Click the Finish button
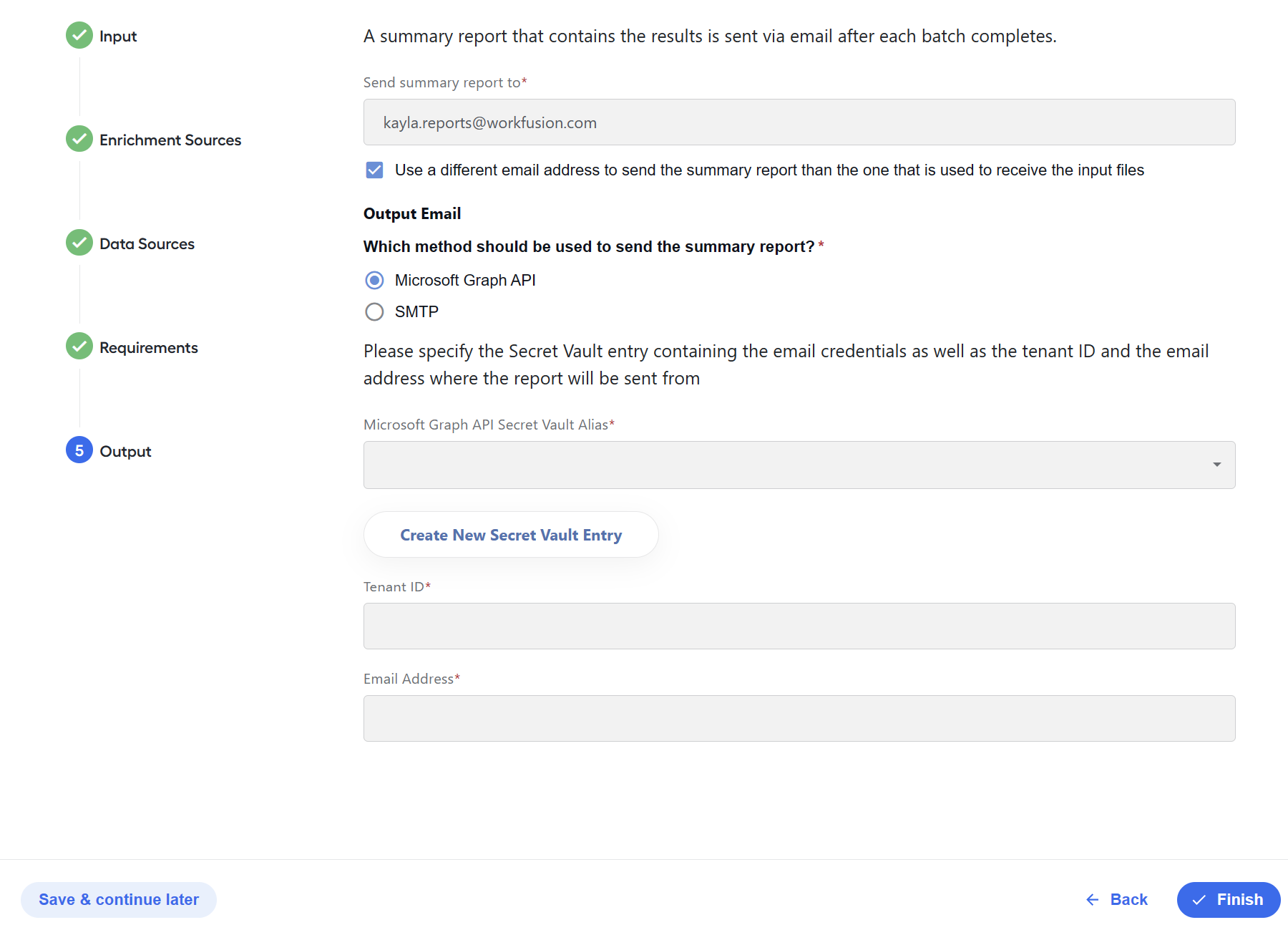Screen dimensions: 1288x930 pyautogui.click(x=1228, y=899)
